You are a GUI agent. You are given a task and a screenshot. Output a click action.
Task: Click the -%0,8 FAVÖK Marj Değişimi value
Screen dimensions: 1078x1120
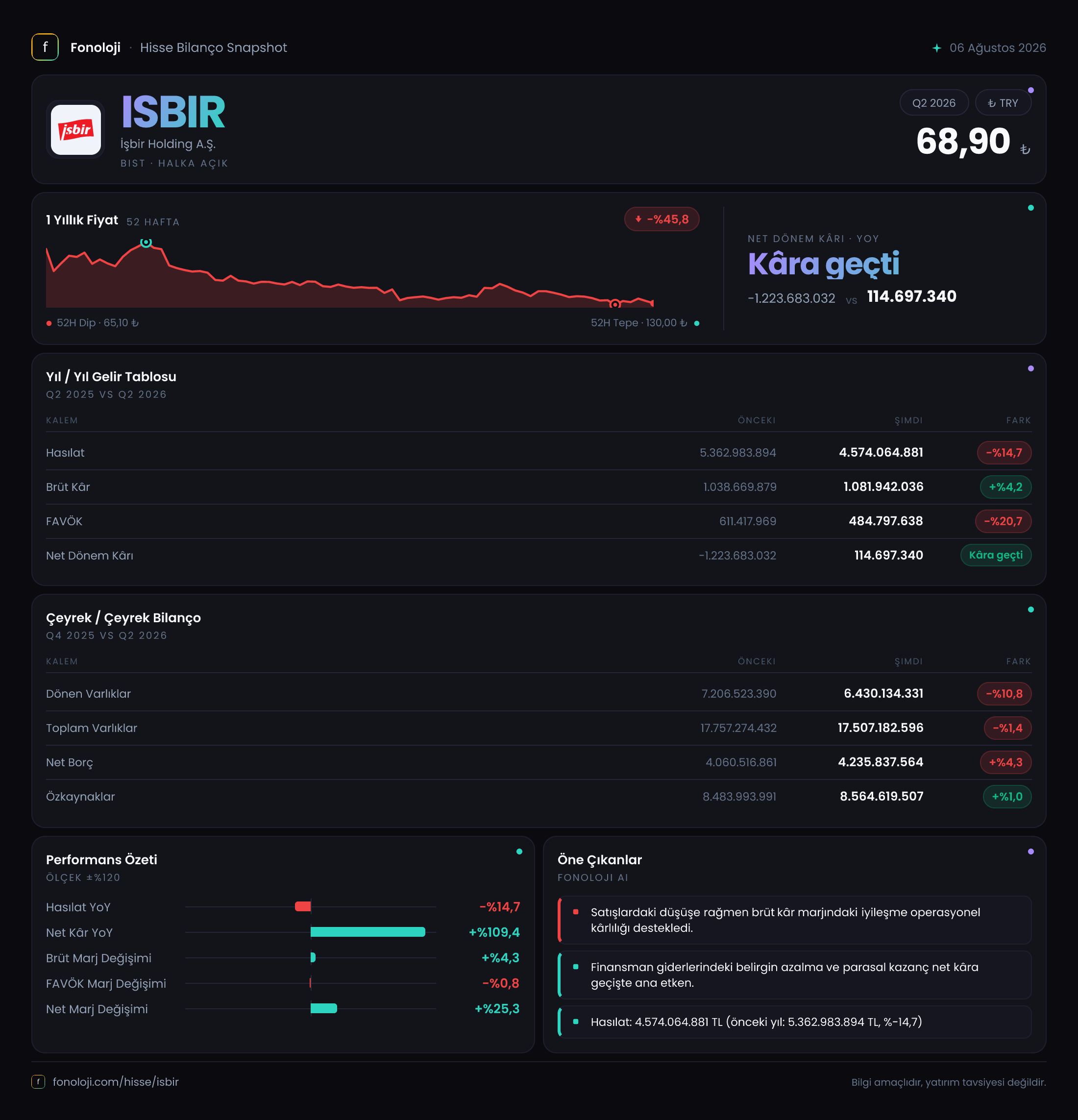(501, 983)
